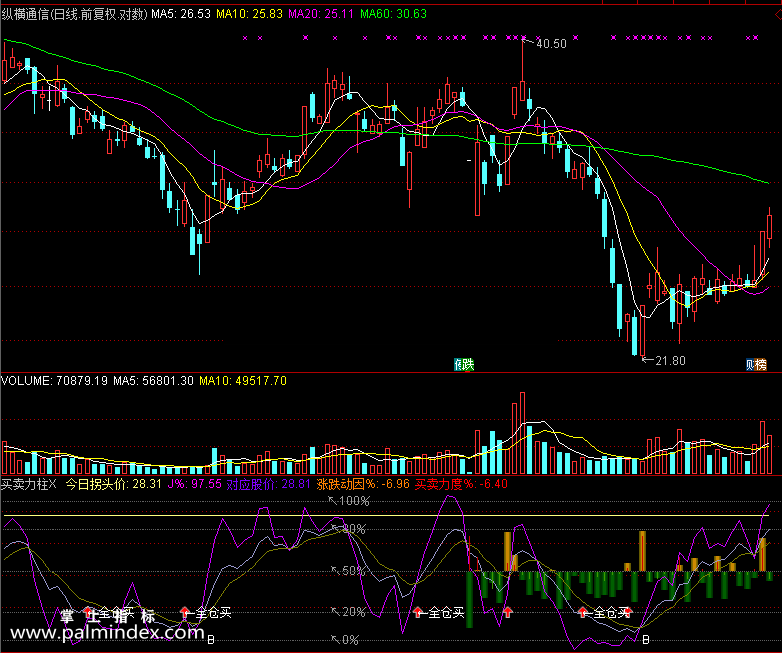
Task: Click the tallest red volume bar
Action: (x=522, y=433)
